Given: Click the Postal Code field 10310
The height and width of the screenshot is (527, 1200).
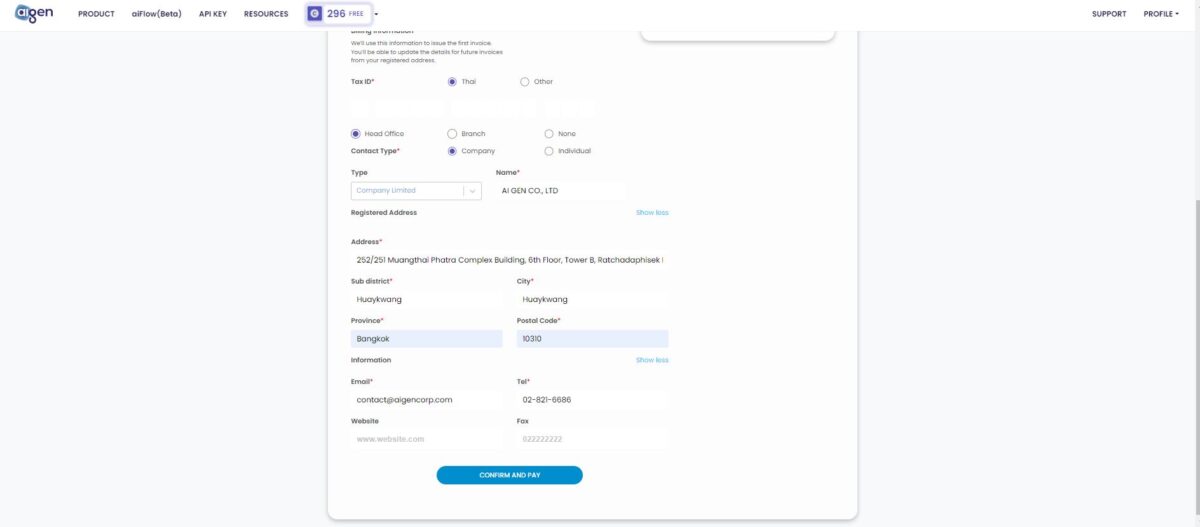Looking at the screenshot, I should [593, 339].
